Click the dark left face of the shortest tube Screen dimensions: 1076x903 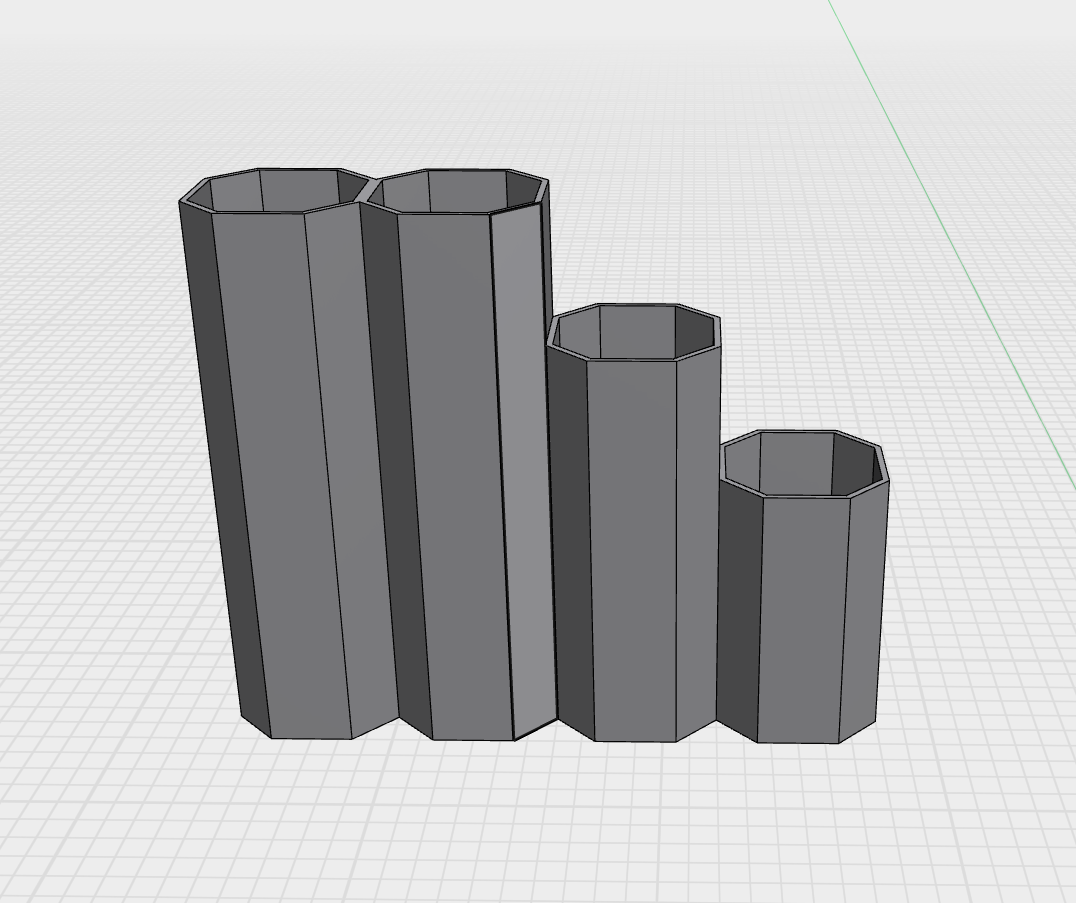coord(738,610)
